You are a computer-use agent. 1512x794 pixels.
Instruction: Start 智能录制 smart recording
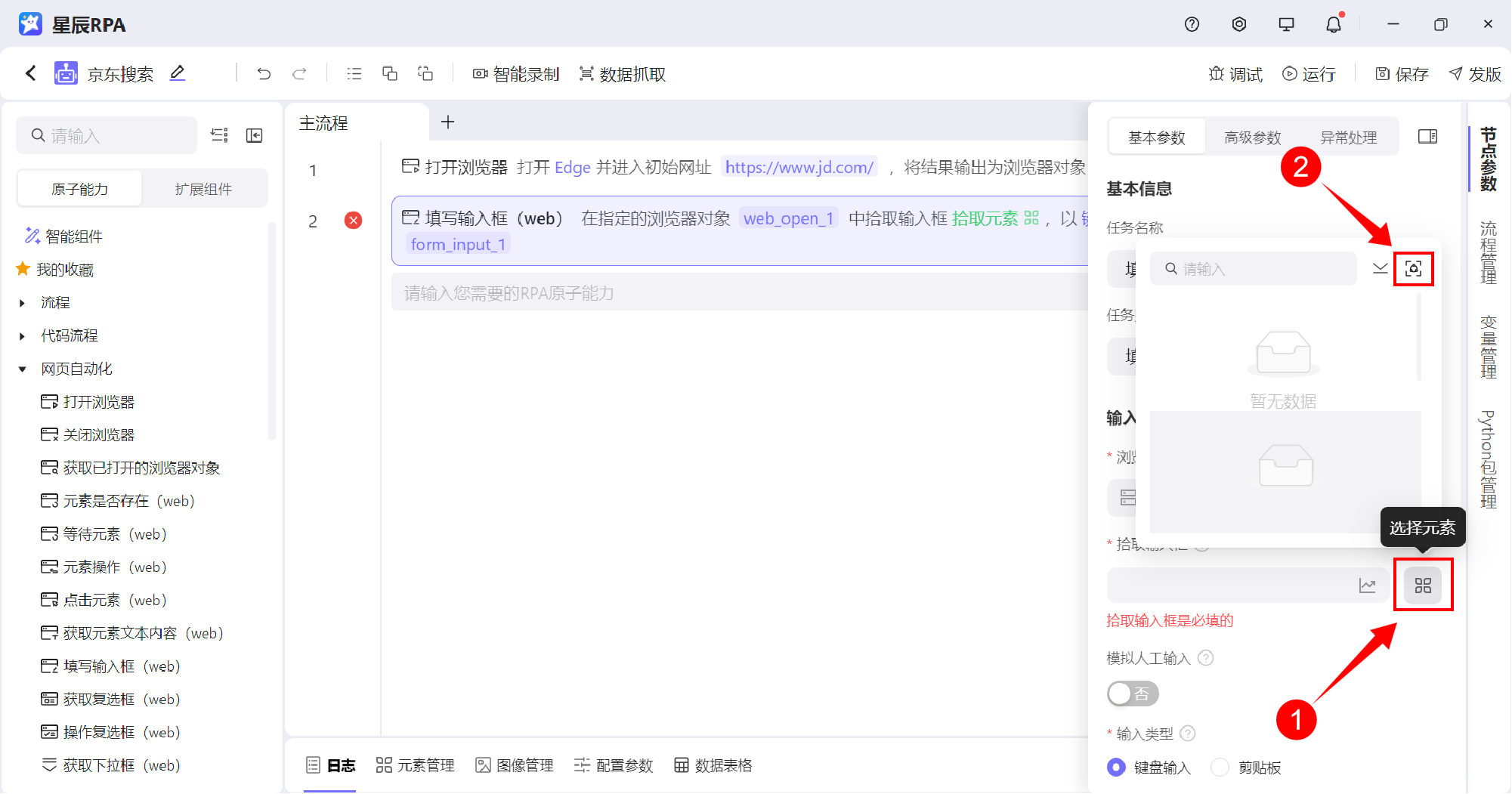pos(515,73)
